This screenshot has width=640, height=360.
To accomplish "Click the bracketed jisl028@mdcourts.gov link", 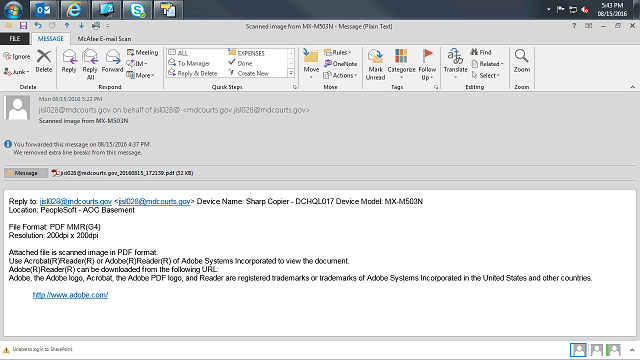I will pyautogui.click(x=154, y=201).
